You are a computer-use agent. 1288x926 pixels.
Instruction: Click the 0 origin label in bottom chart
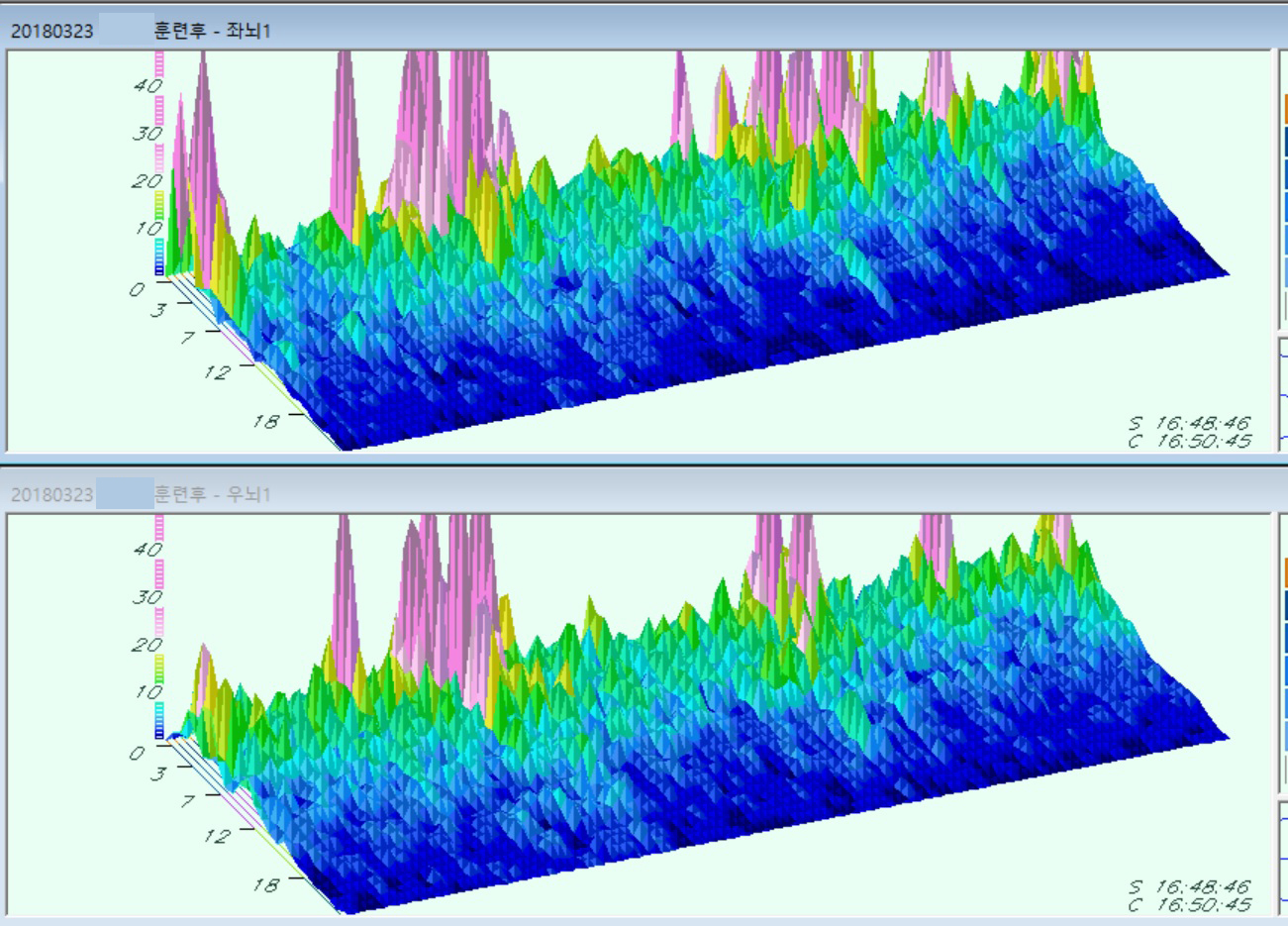(137, 754)
